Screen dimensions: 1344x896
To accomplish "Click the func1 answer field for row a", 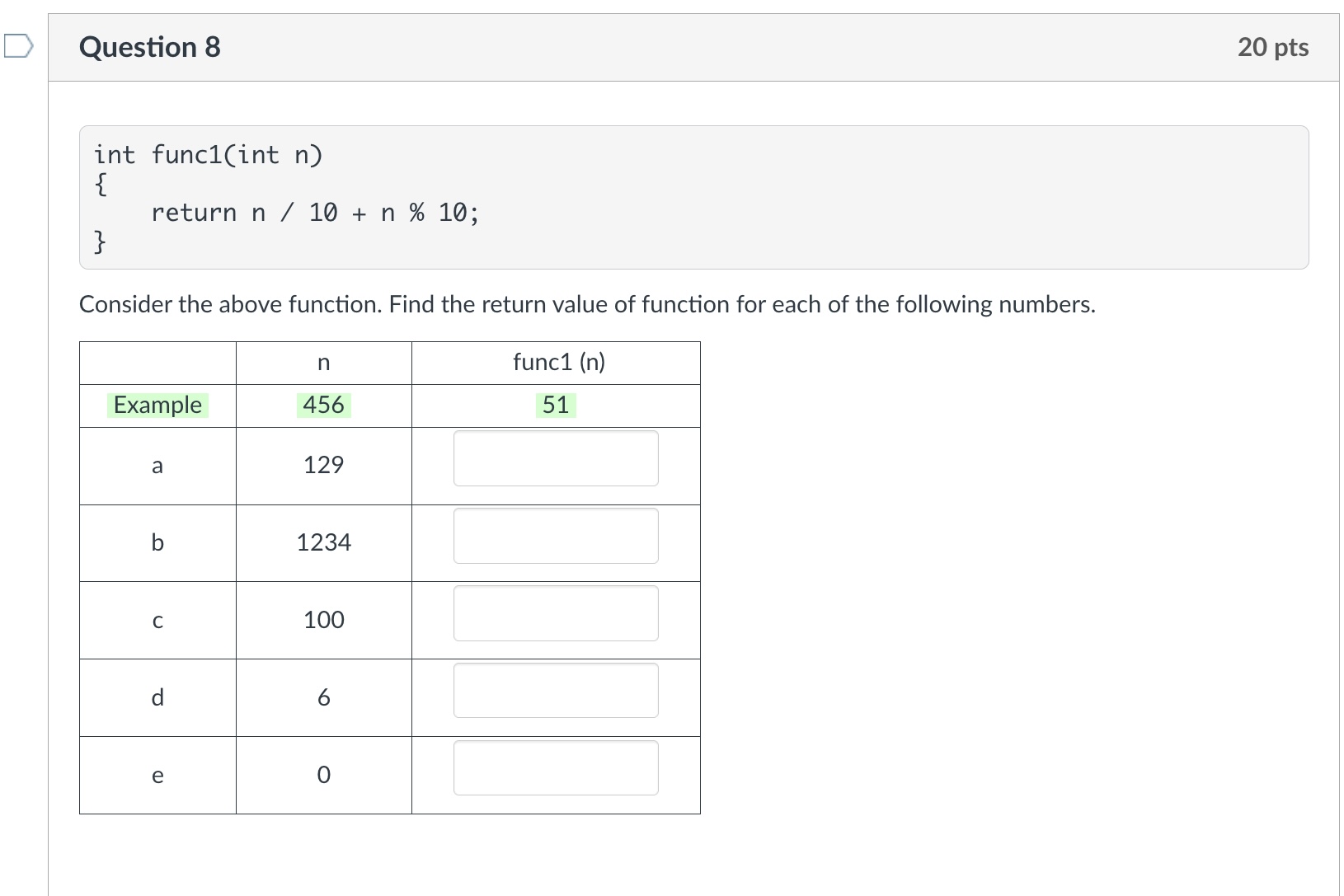I will [x=555, y=459].
